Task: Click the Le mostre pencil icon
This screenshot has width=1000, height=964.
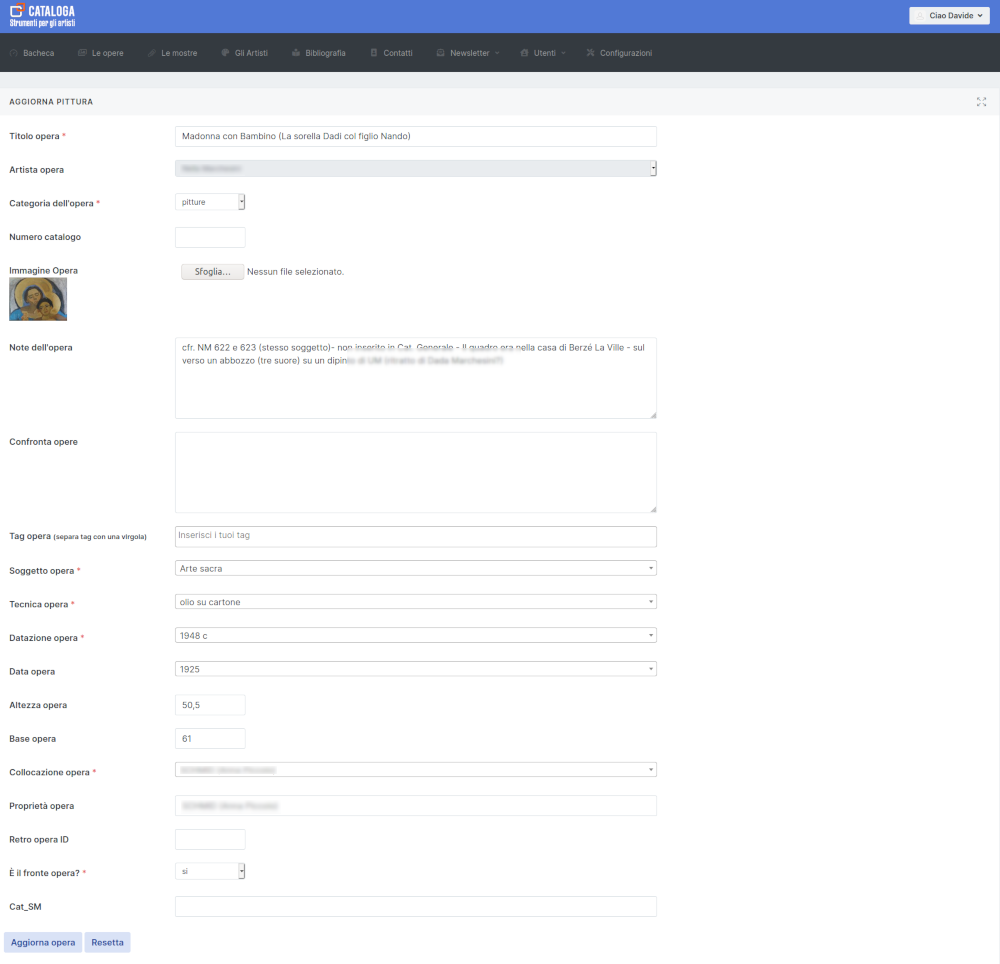Action: click(x=152, y=53)
